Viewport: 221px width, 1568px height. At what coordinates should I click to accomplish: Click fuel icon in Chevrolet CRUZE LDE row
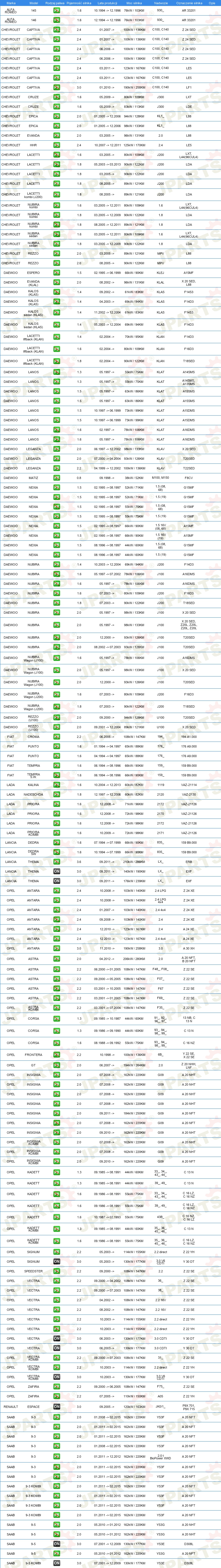point(57,106)
